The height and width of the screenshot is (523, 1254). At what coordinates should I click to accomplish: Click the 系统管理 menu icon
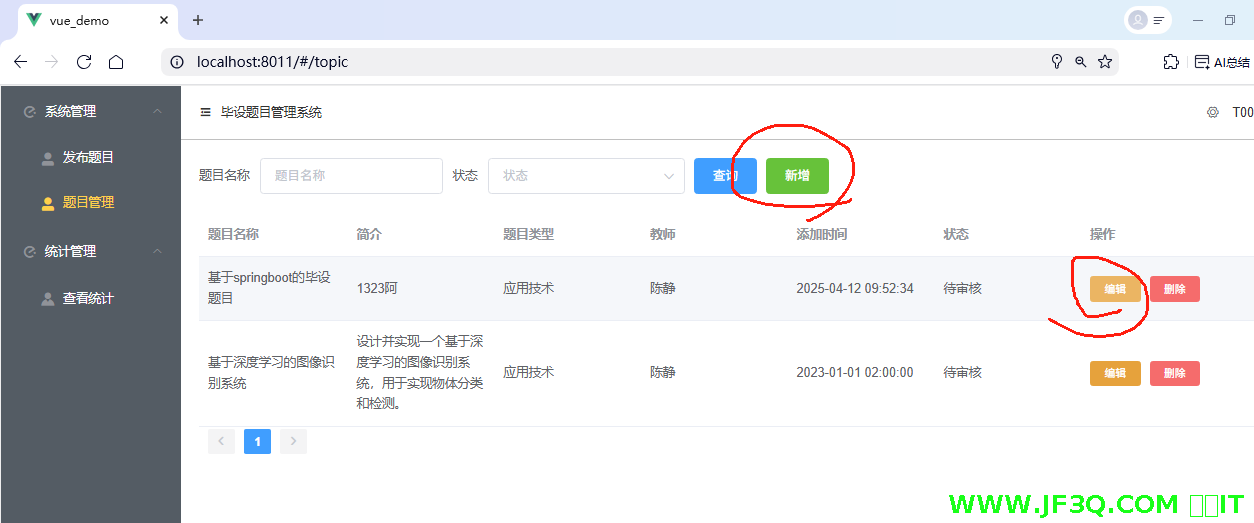[x=29, y=112]
